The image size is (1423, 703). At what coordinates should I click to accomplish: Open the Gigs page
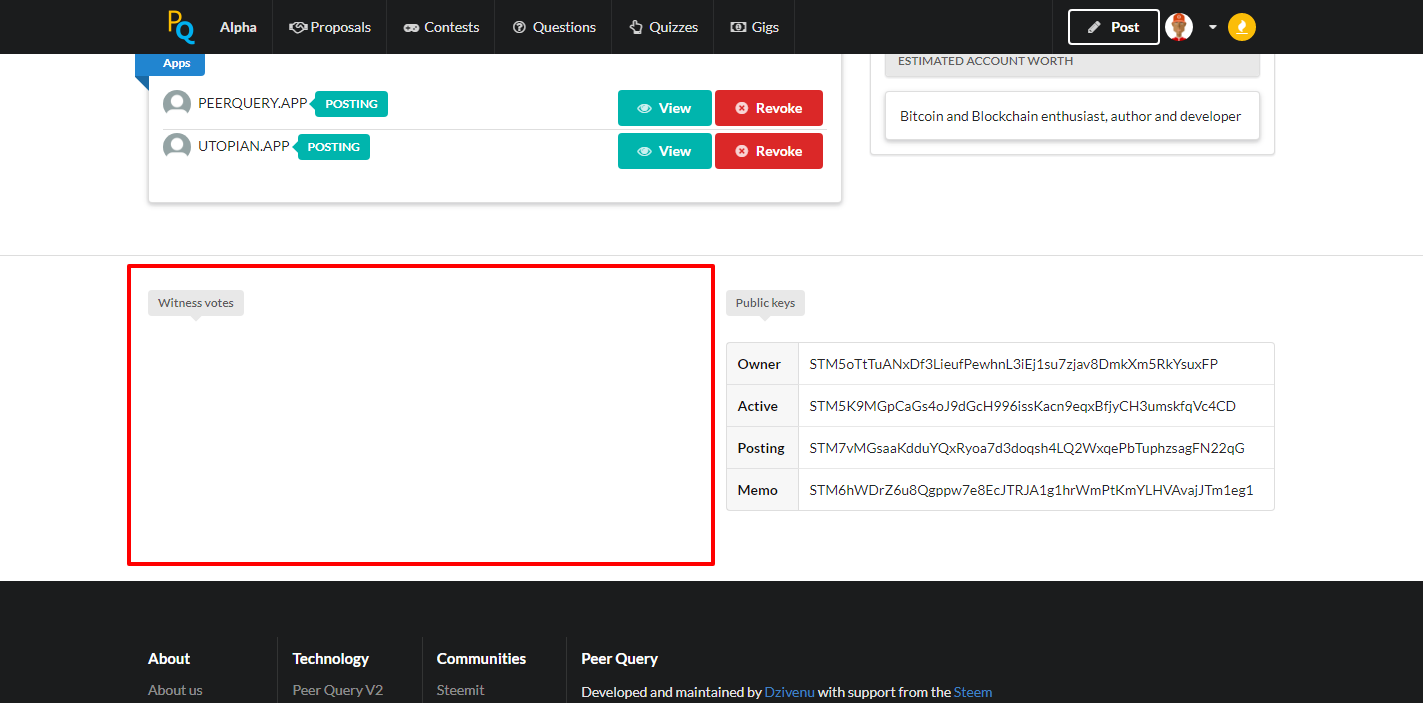pos(754,27)
